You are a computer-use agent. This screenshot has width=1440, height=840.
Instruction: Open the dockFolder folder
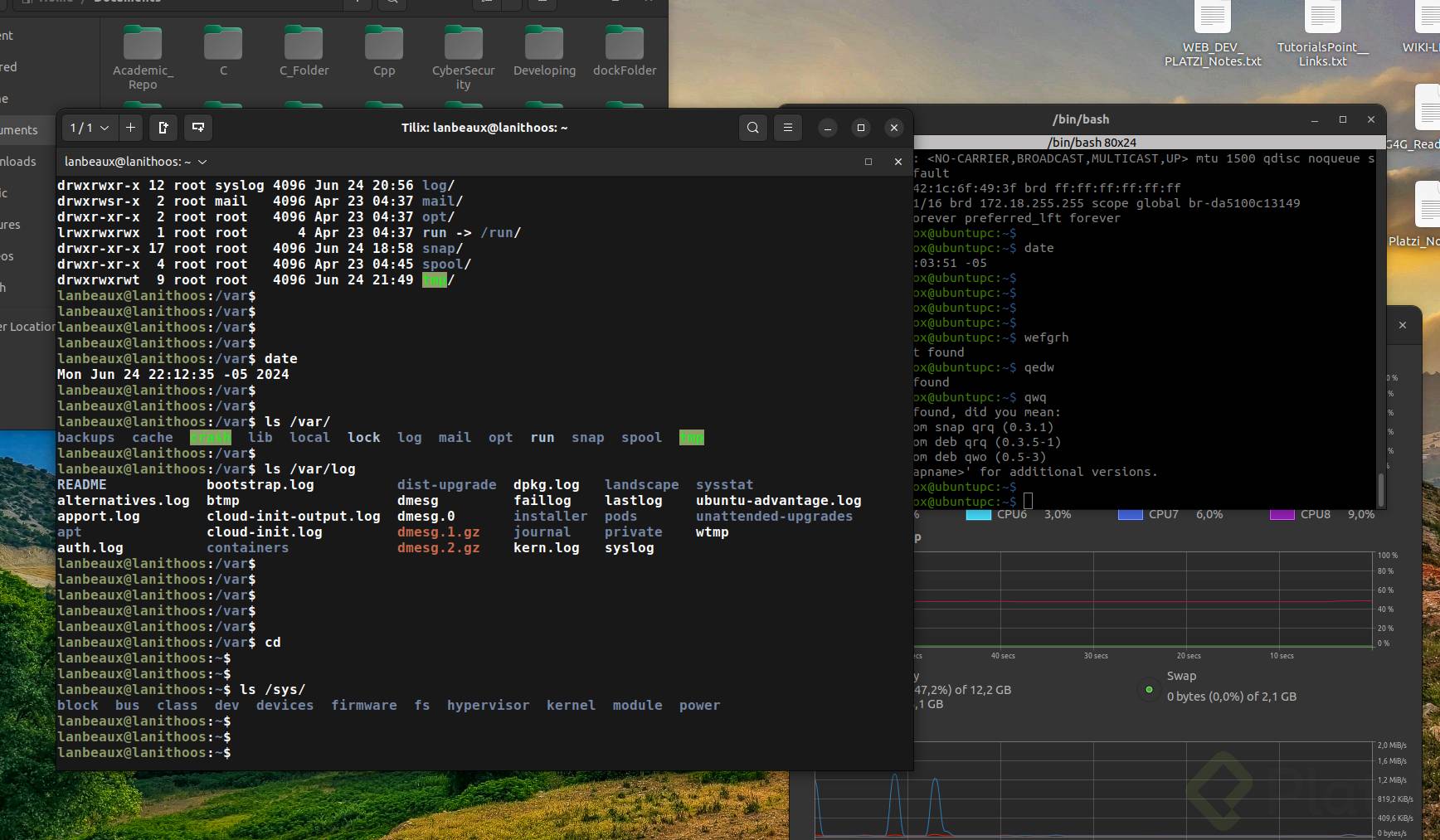(x=624, y=50)
